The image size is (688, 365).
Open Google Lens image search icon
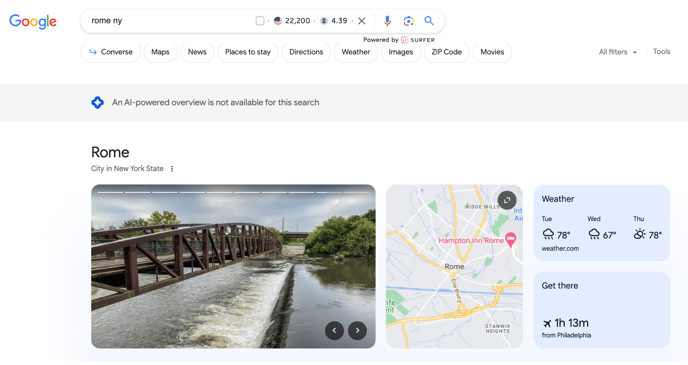point(408,21)
